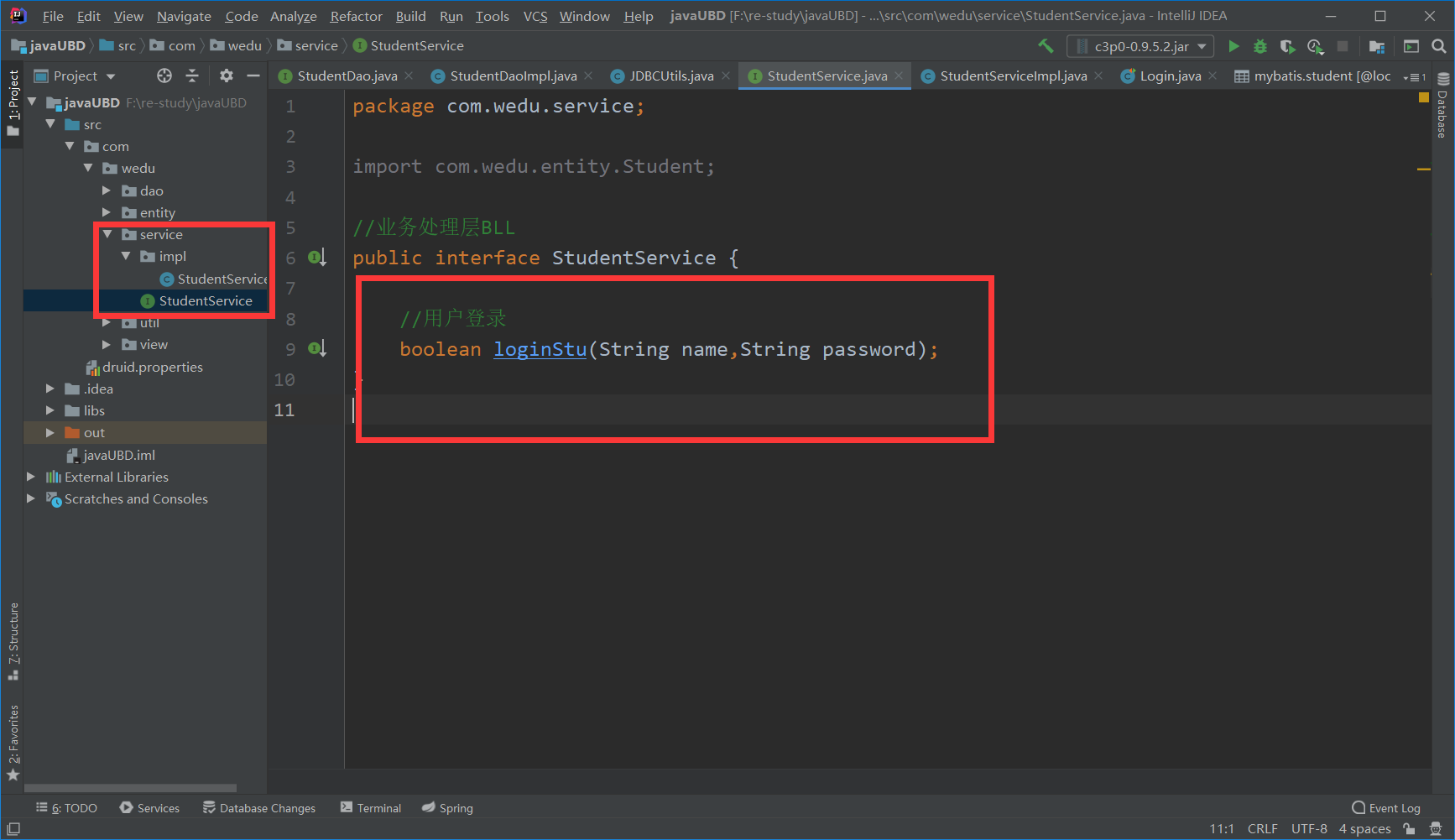Expand the entity folder
The width and height of the screenshot is (1455, 840).
pos(107,212)
